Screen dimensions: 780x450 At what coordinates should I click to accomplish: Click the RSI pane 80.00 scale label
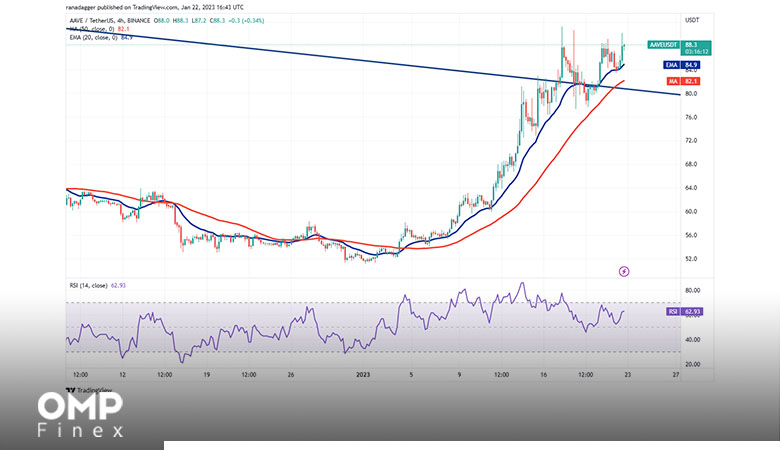click(692, 290)
